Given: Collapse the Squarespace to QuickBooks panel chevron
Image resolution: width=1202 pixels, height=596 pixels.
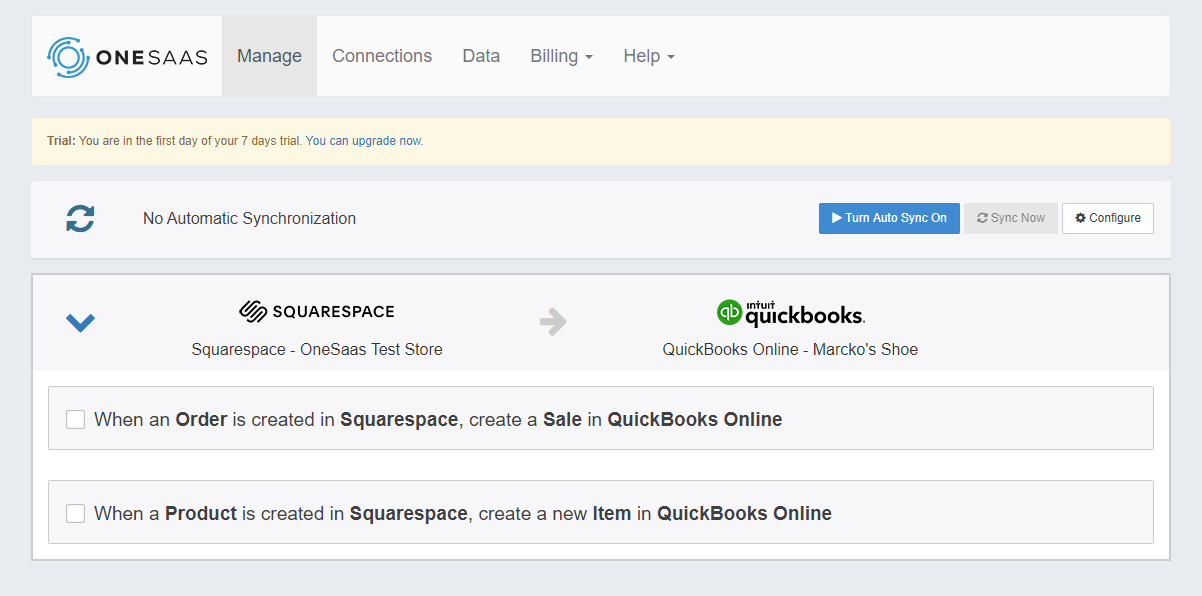Looking at the screenshot, I should 80,322.
